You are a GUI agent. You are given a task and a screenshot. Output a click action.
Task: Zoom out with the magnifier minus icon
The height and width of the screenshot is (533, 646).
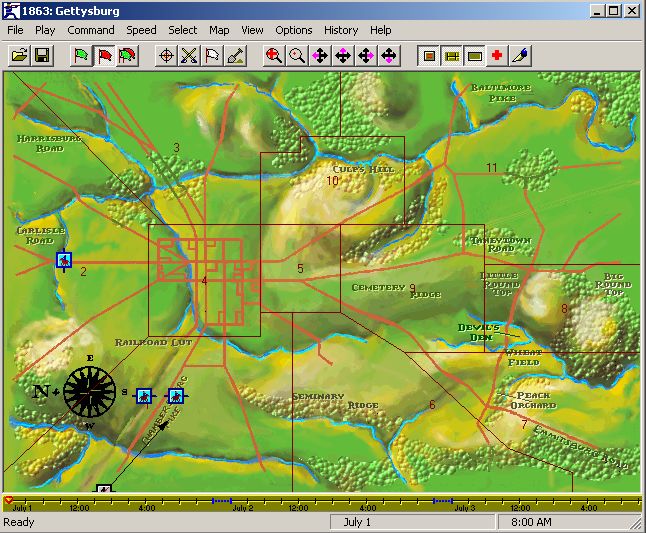(297, 56)
